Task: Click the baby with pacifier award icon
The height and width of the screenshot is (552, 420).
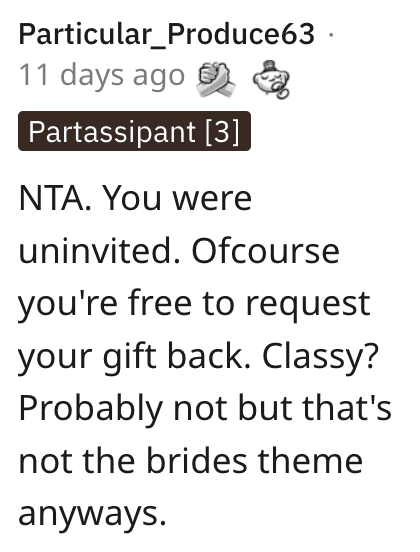Action: (x=271, y=80)
